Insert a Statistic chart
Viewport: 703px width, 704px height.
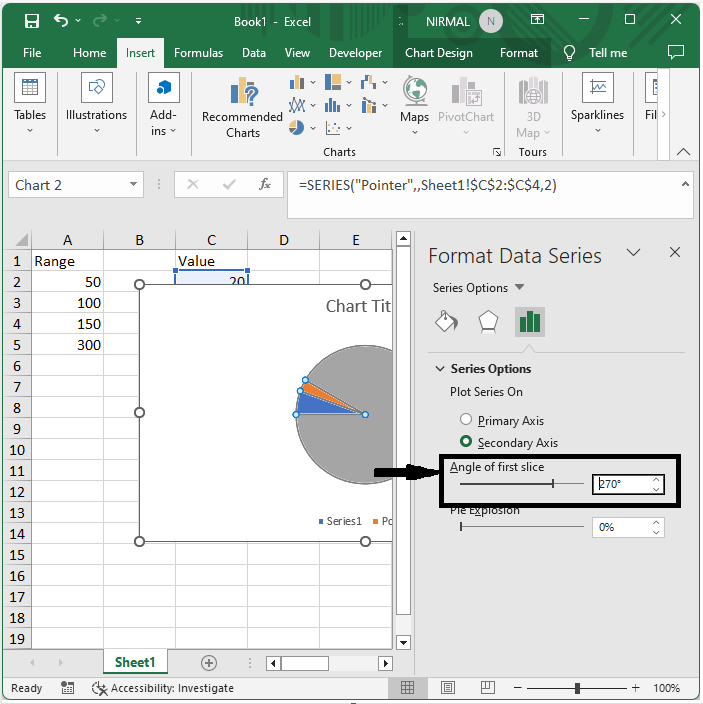(x=333, y=106)
